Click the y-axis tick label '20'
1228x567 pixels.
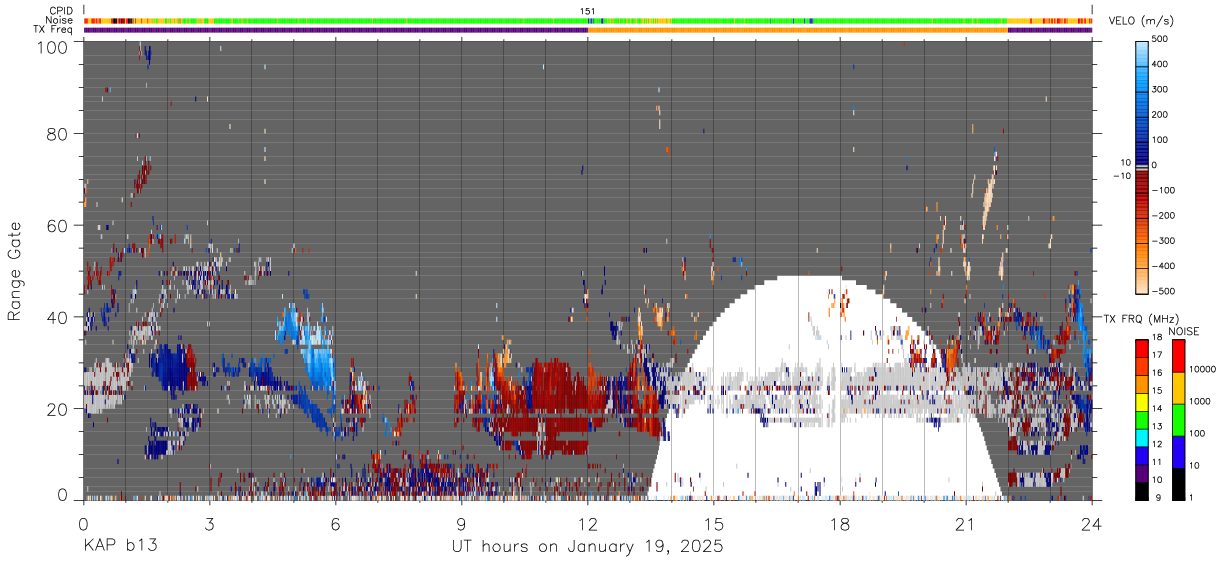pyautogui.click(x=58, y=408)
